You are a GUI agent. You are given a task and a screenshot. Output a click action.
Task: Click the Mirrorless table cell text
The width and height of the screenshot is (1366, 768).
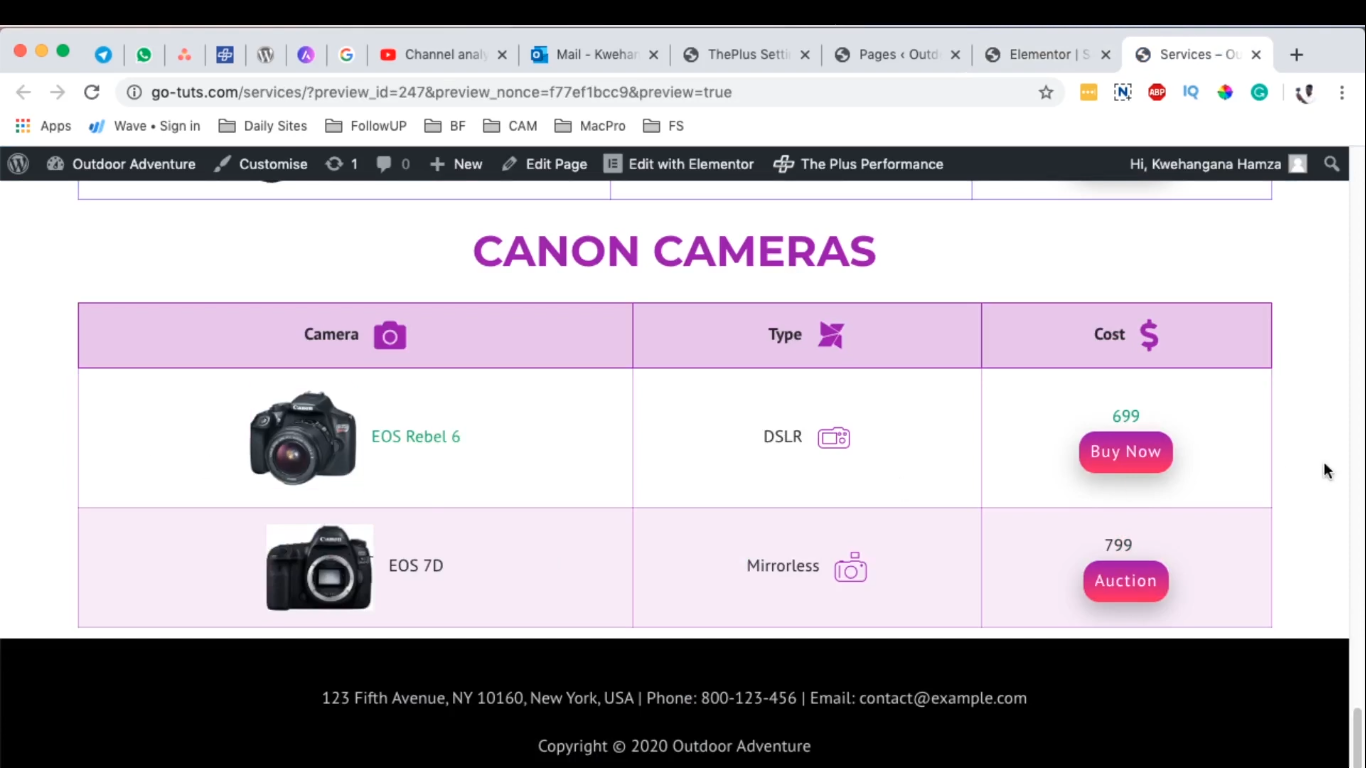[783, 566]
